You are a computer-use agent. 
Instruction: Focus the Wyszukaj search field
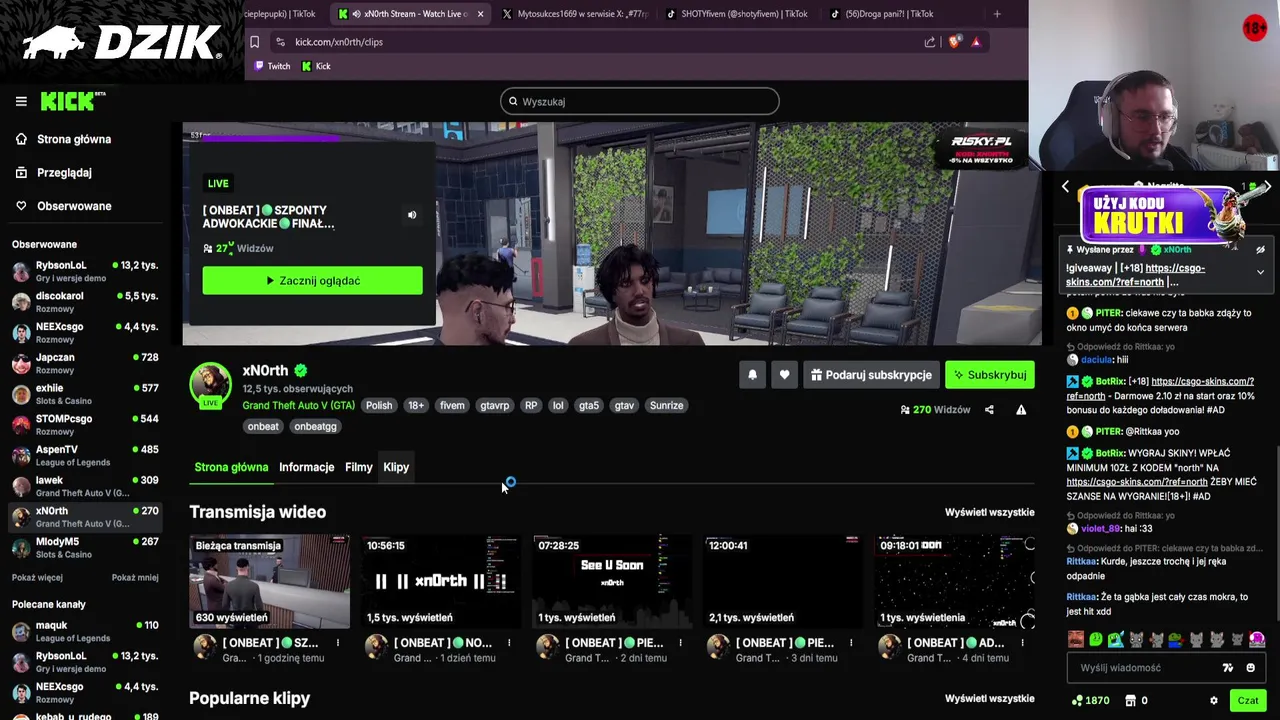(x=640, y=101)
